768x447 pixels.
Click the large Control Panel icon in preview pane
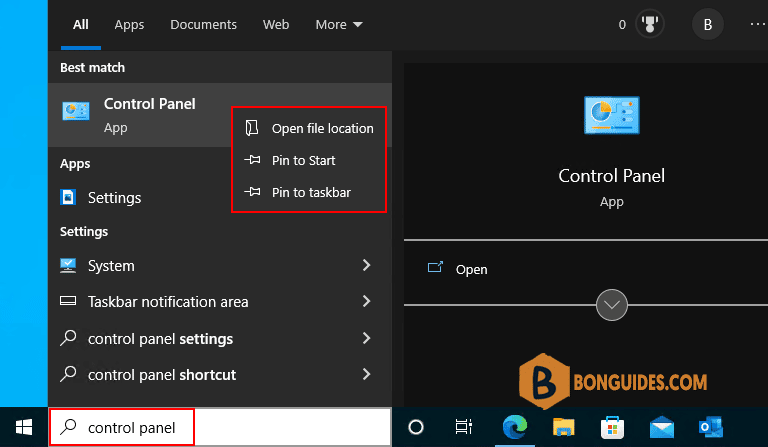coord(612,116)
